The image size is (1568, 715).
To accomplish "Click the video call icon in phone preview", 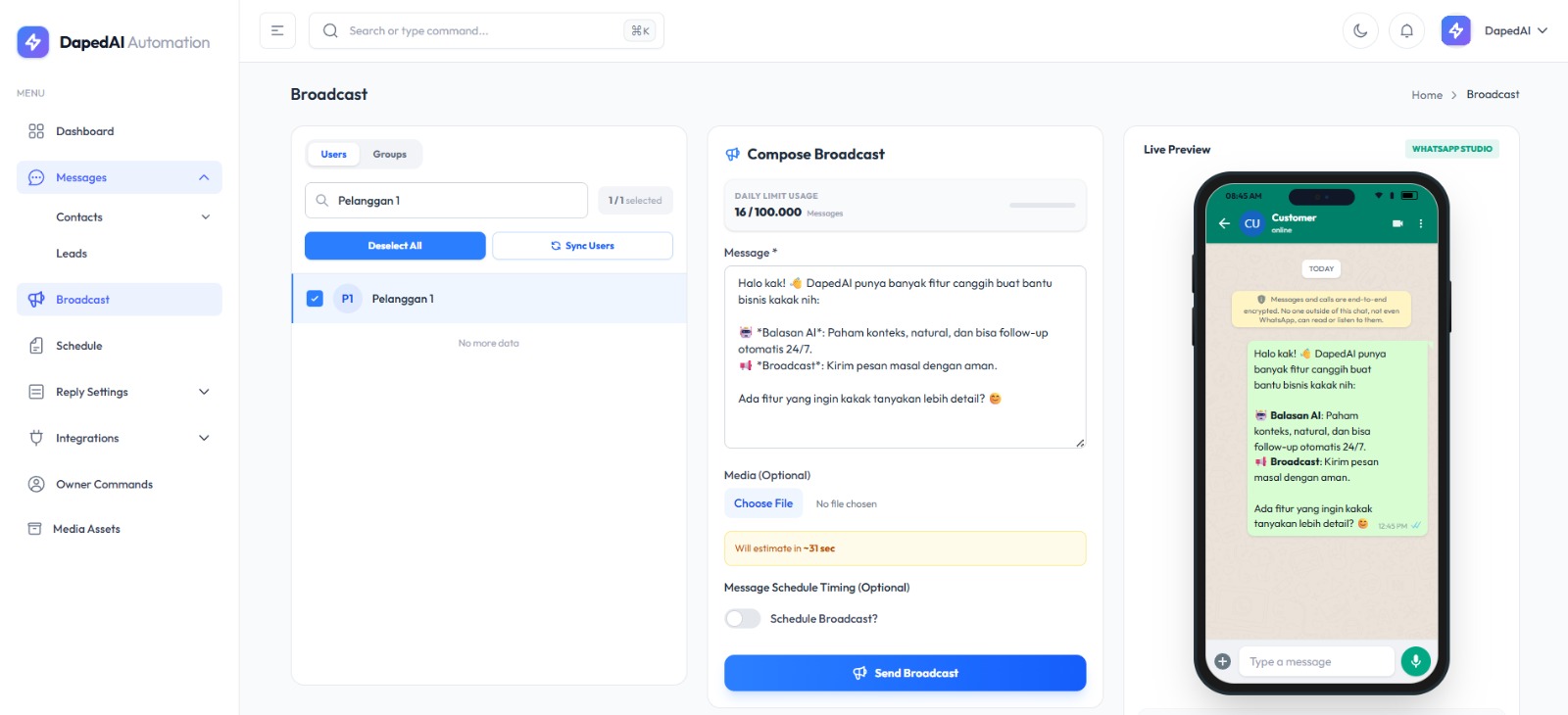I will click(1397, 223).
